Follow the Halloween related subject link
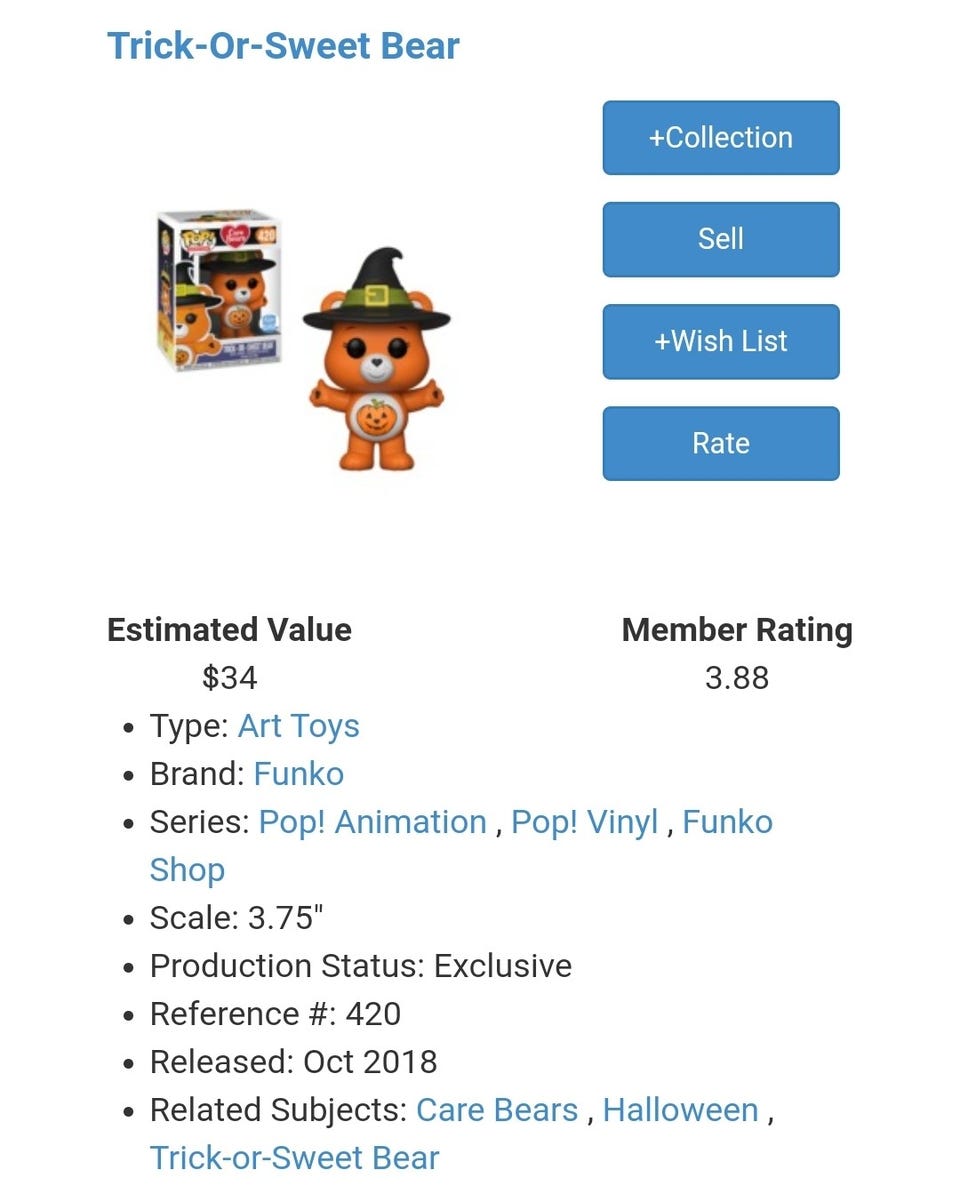960x1202 pixels. click(x=680, y=1110)
